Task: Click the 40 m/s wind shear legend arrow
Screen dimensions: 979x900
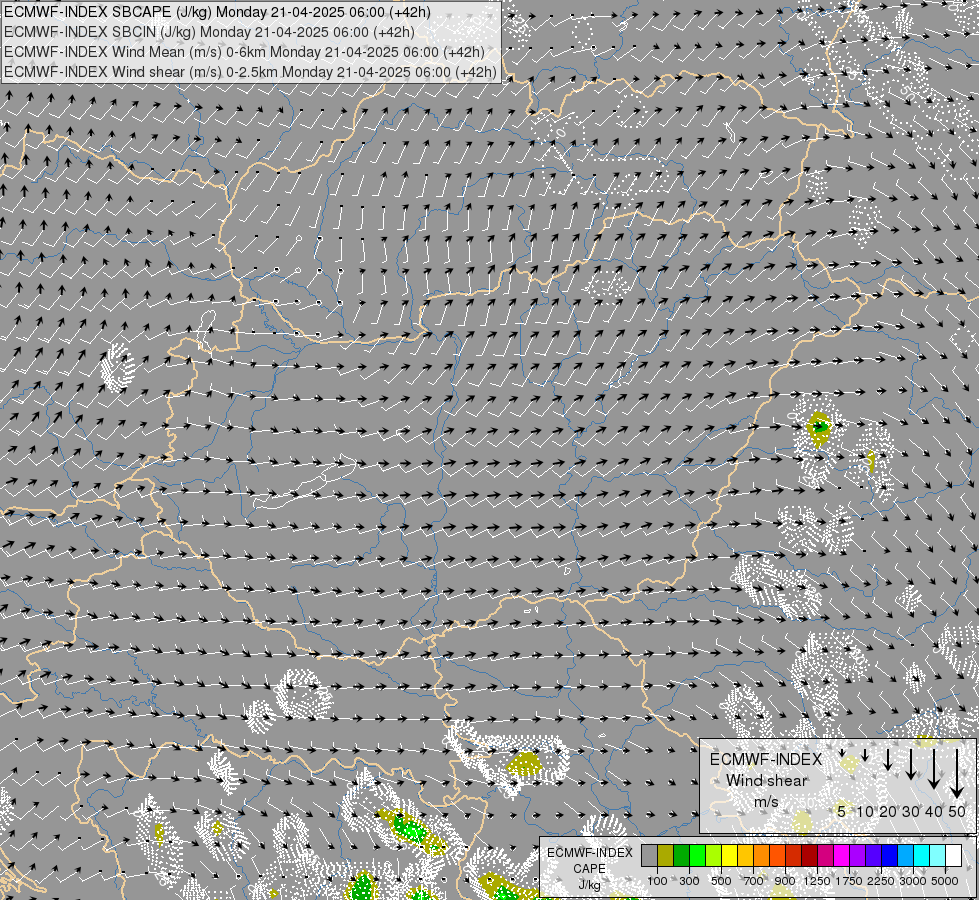Action: click(x=934, y=769)
